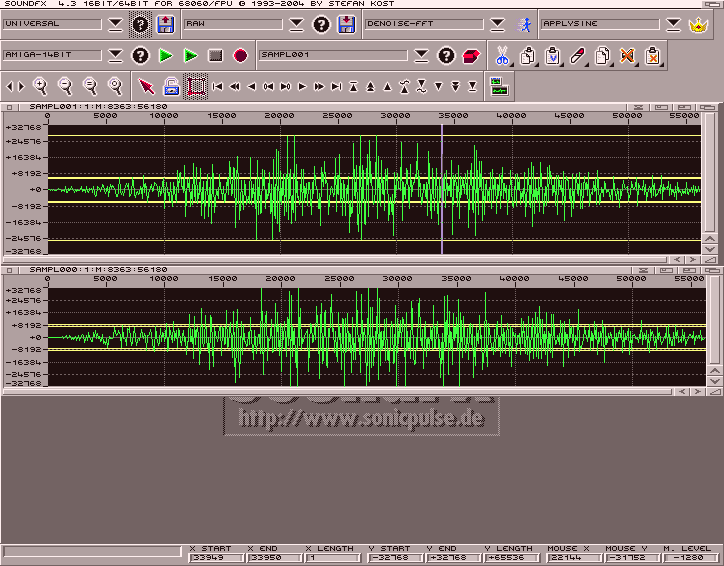Click the crown icon beside APPLYSINE
The height and width of the screenshot is (566, 724).
point(698,24)
